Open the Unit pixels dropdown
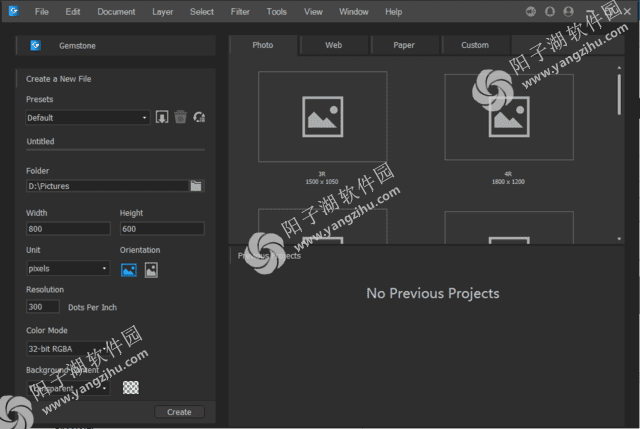The image size is (640, 429). coord(68,268)
